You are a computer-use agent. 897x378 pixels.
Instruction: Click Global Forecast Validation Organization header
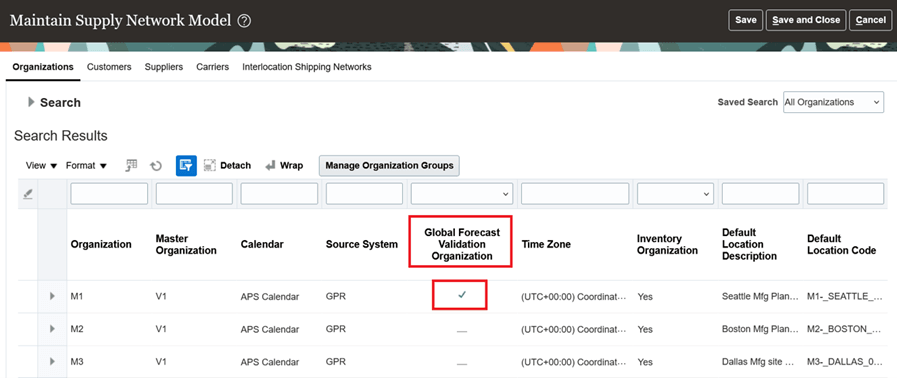(x=462, y=244)
